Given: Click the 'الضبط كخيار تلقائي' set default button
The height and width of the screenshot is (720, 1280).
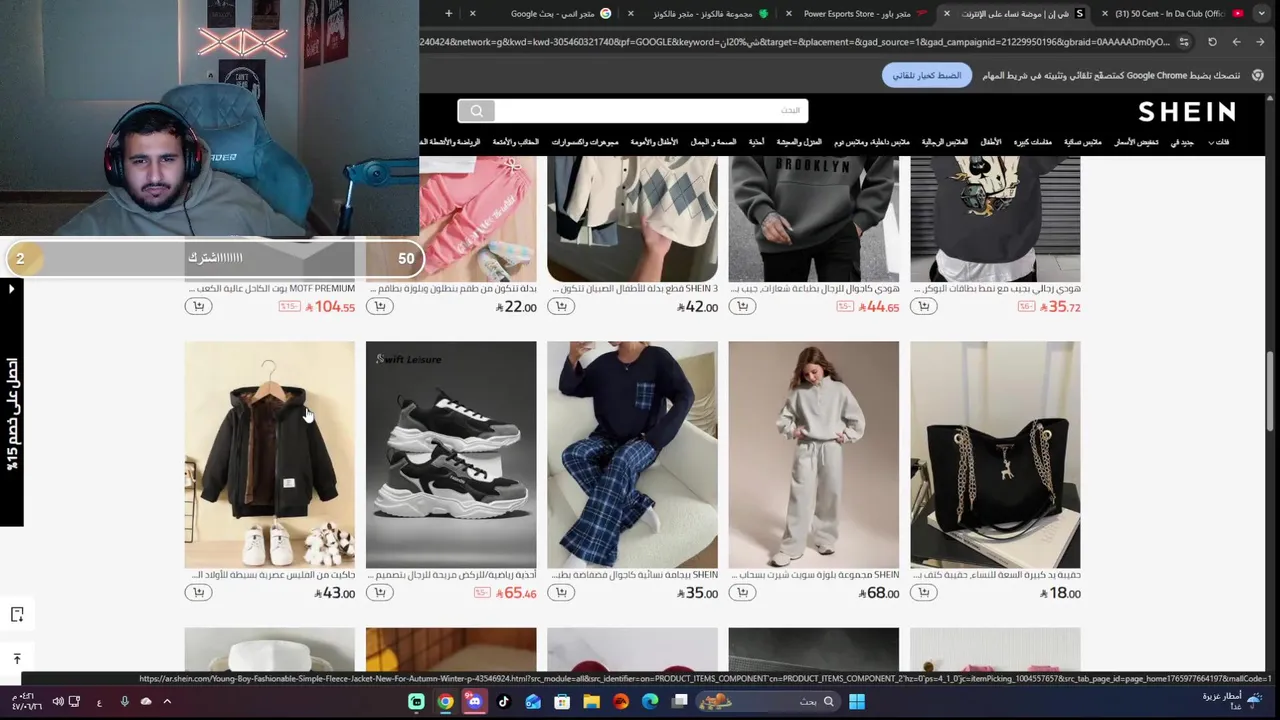Looking at the screenshot, I should pos(926,75).
